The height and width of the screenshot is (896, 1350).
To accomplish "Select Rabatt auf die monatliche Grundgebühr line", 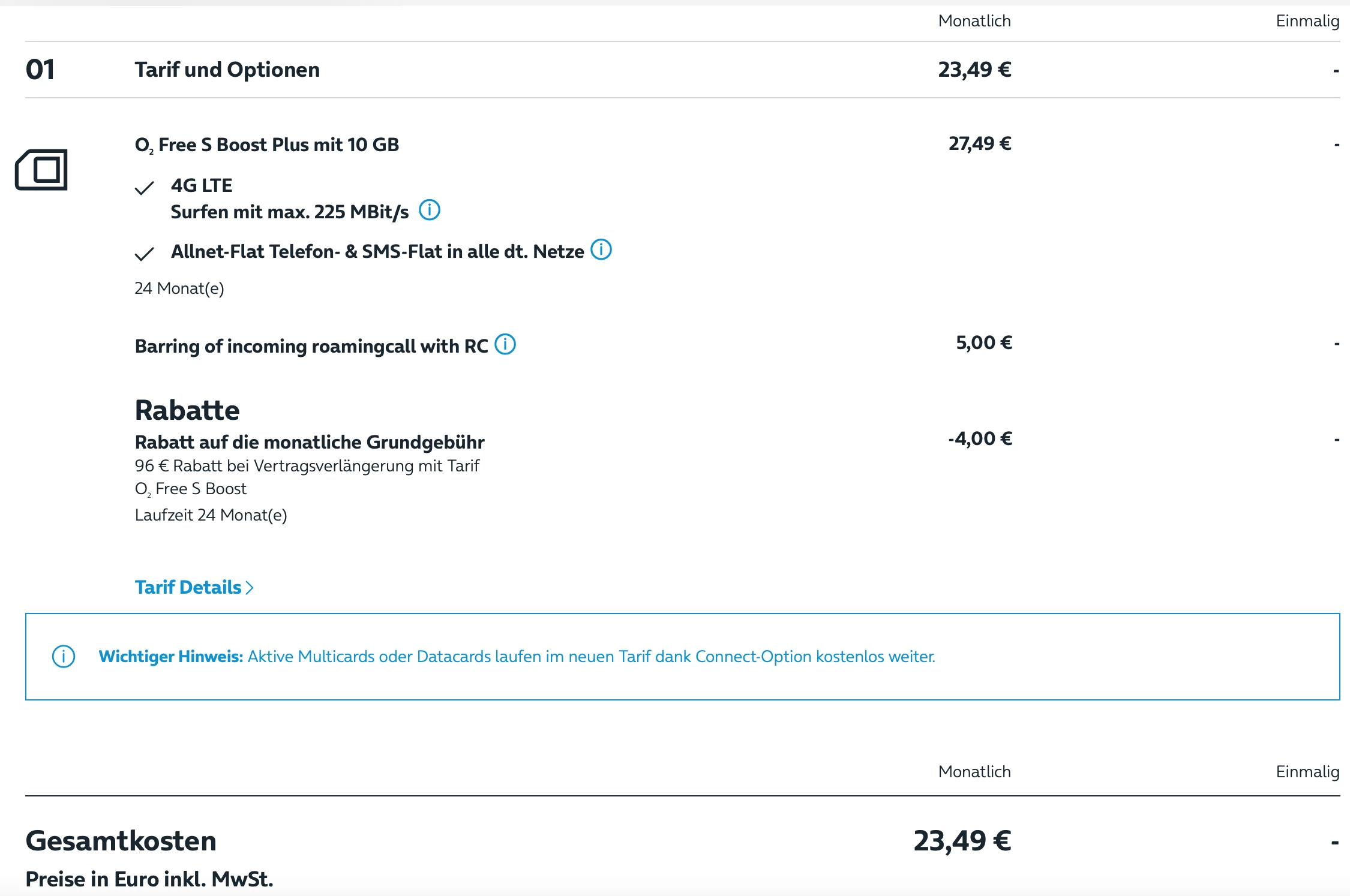I will coord(310,443).
